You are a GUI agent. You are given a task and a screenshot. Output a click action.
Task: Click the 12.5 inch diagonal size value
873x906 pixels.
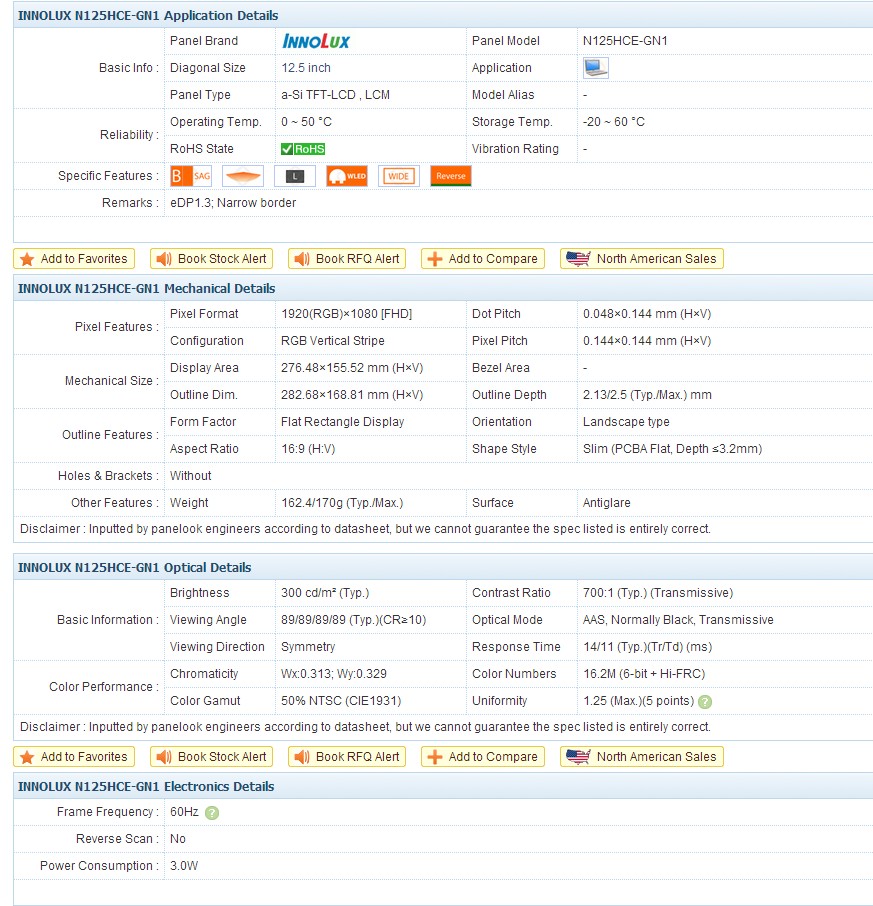click(306, 68)
